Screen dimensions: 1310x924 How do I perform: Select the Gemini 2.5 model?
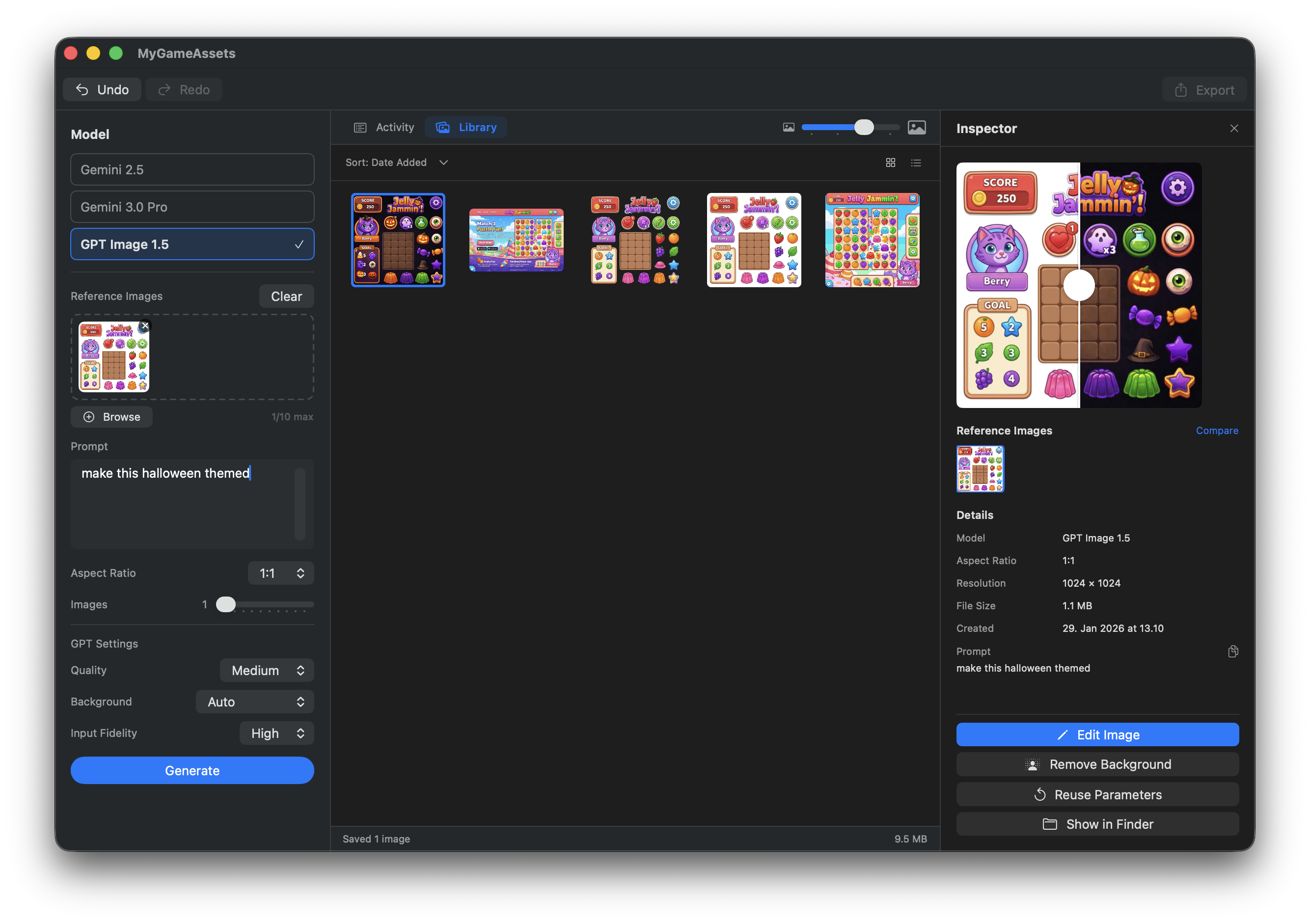pos(192,169)
